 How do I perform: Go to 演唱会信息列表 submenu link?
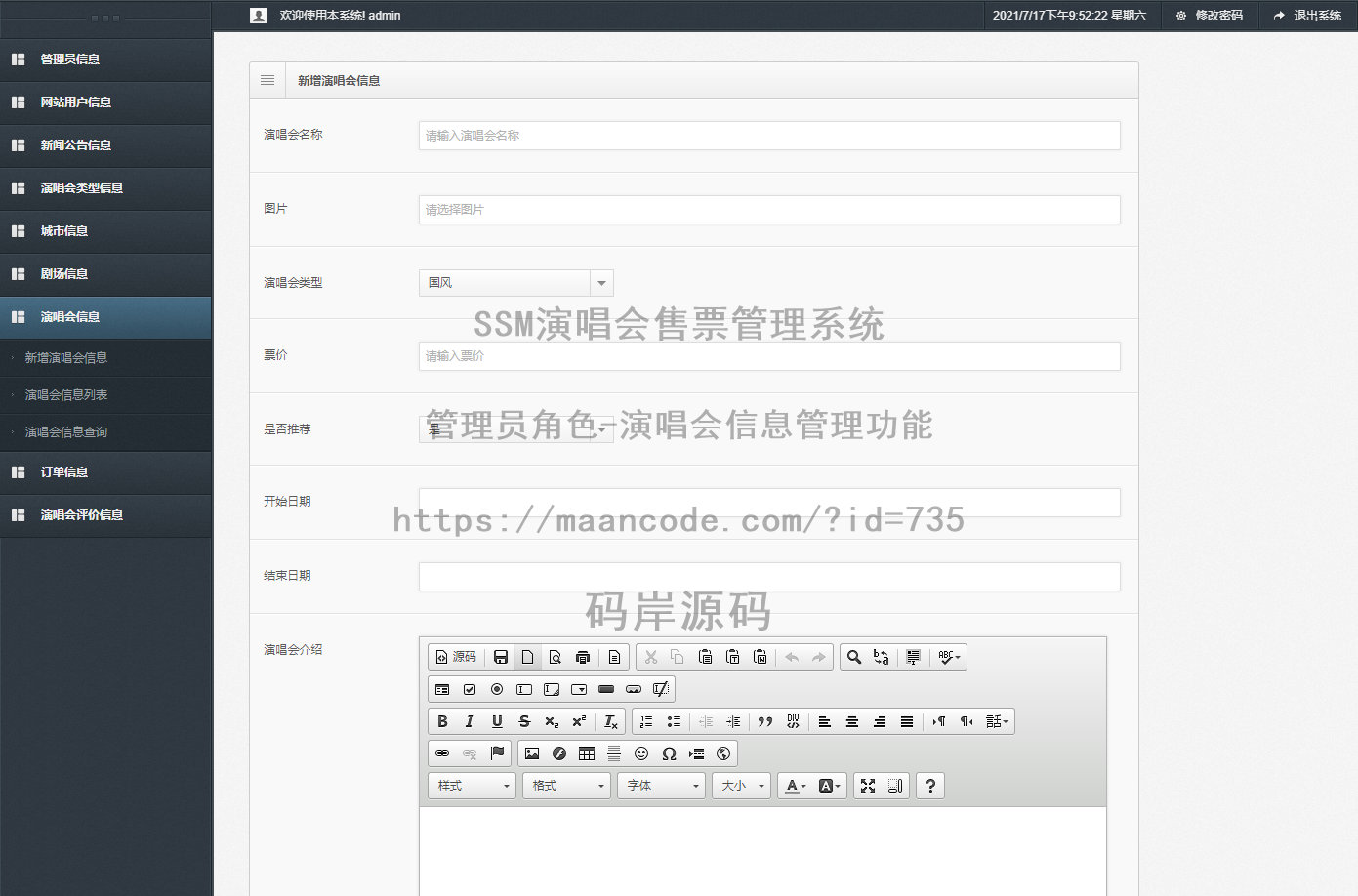66,395
